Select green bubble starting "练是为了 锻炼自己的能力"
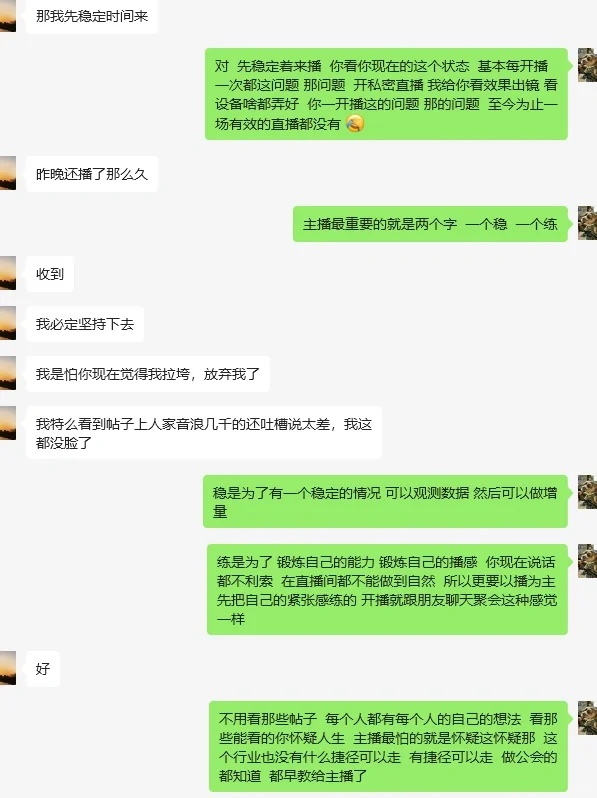Screen dimensions: 597x798 (387, 590)
